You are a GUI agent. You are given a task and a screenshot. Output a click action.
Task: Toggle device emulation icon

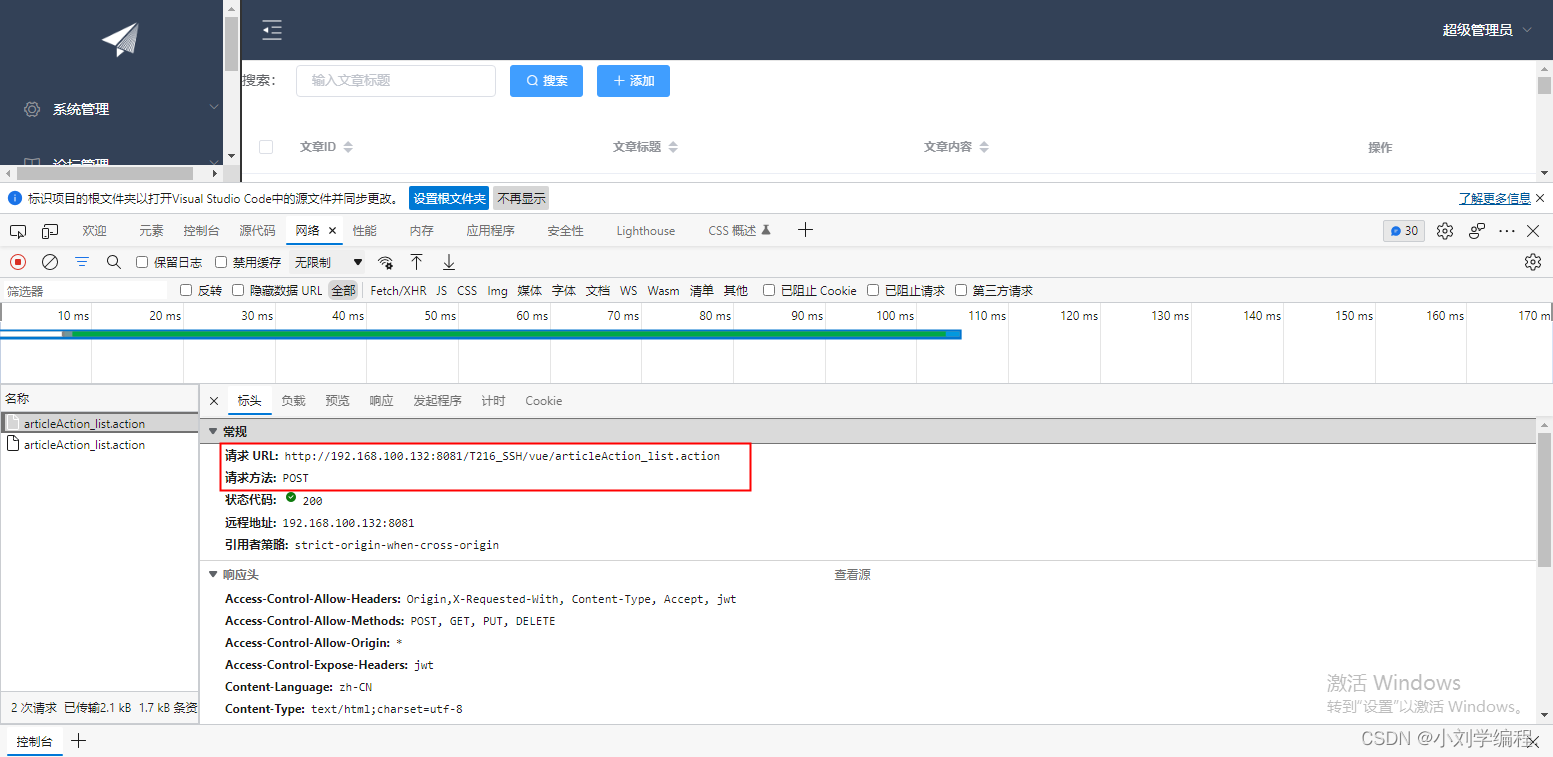tap(50, 231)
